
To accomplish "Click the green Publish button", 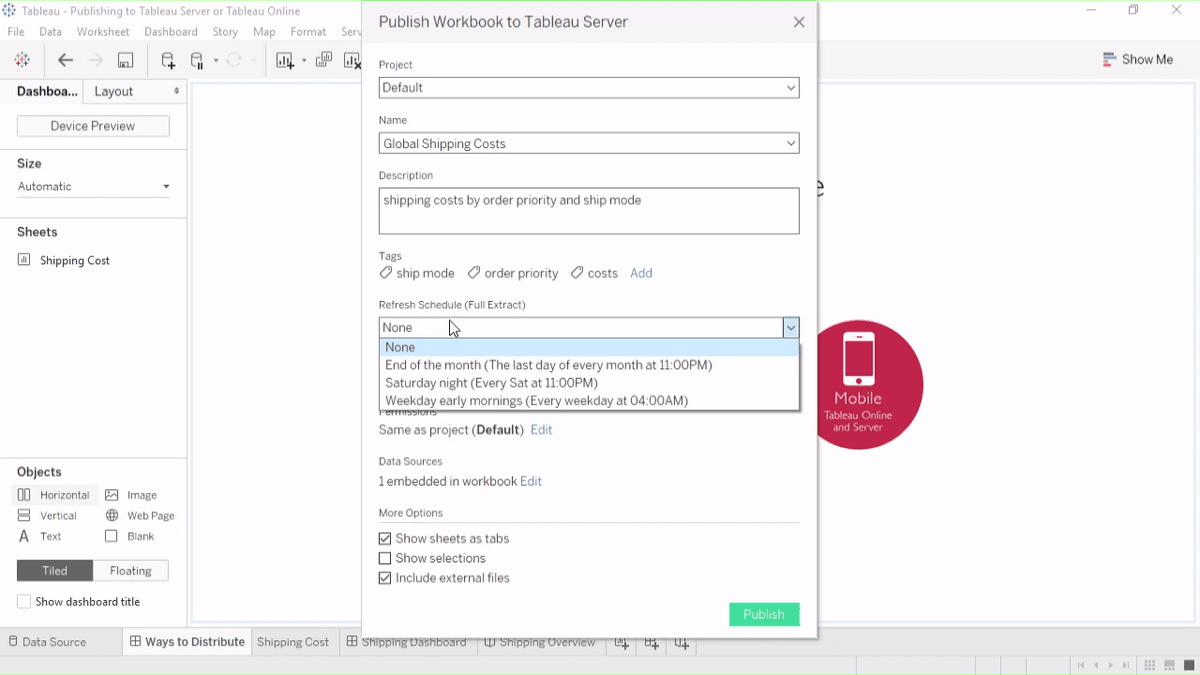I will tap(764, 614).
